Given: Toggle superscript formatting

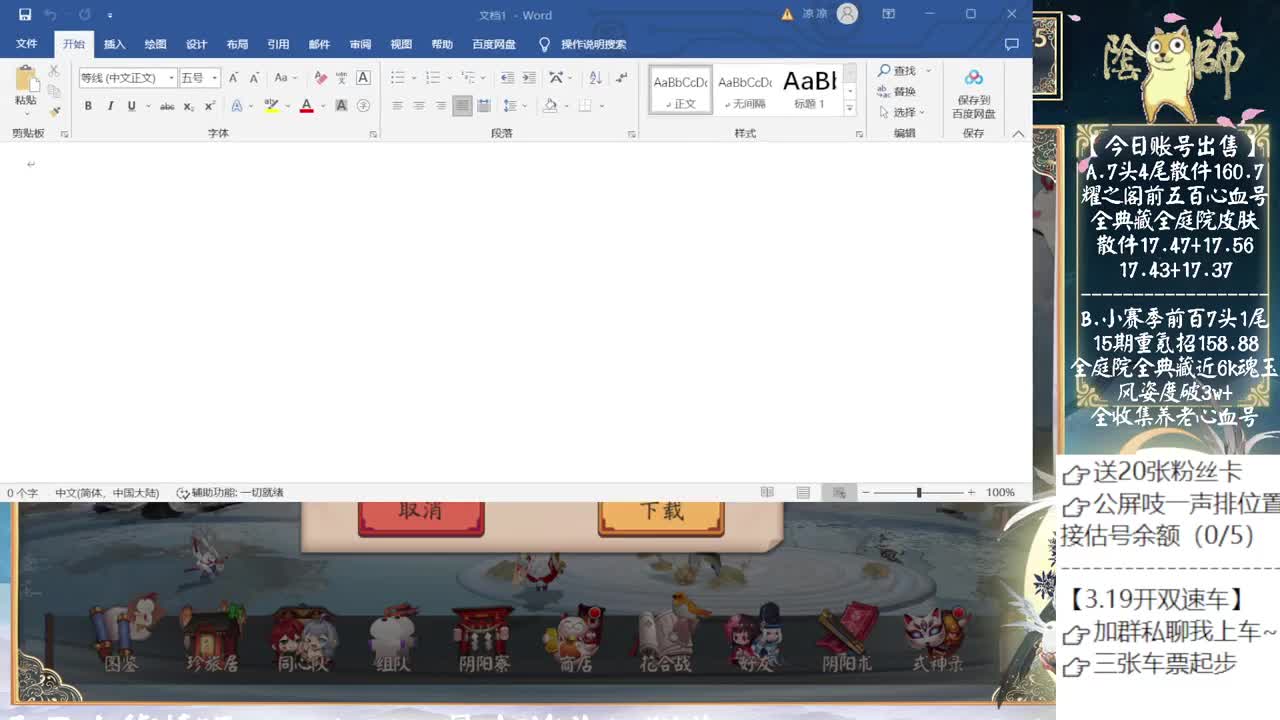Looking at the screenshot, I should click(210, 106).
